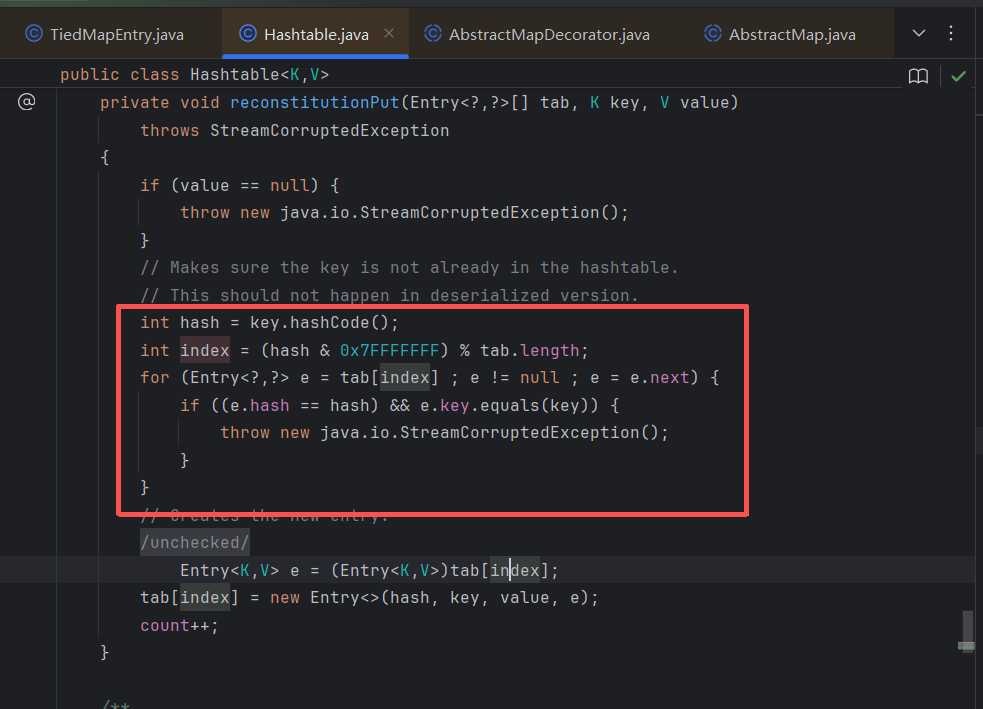This screenshot has height=709, width=983.
Task: Click the class icon on AbstractMap.java tab
Action: 713,34
